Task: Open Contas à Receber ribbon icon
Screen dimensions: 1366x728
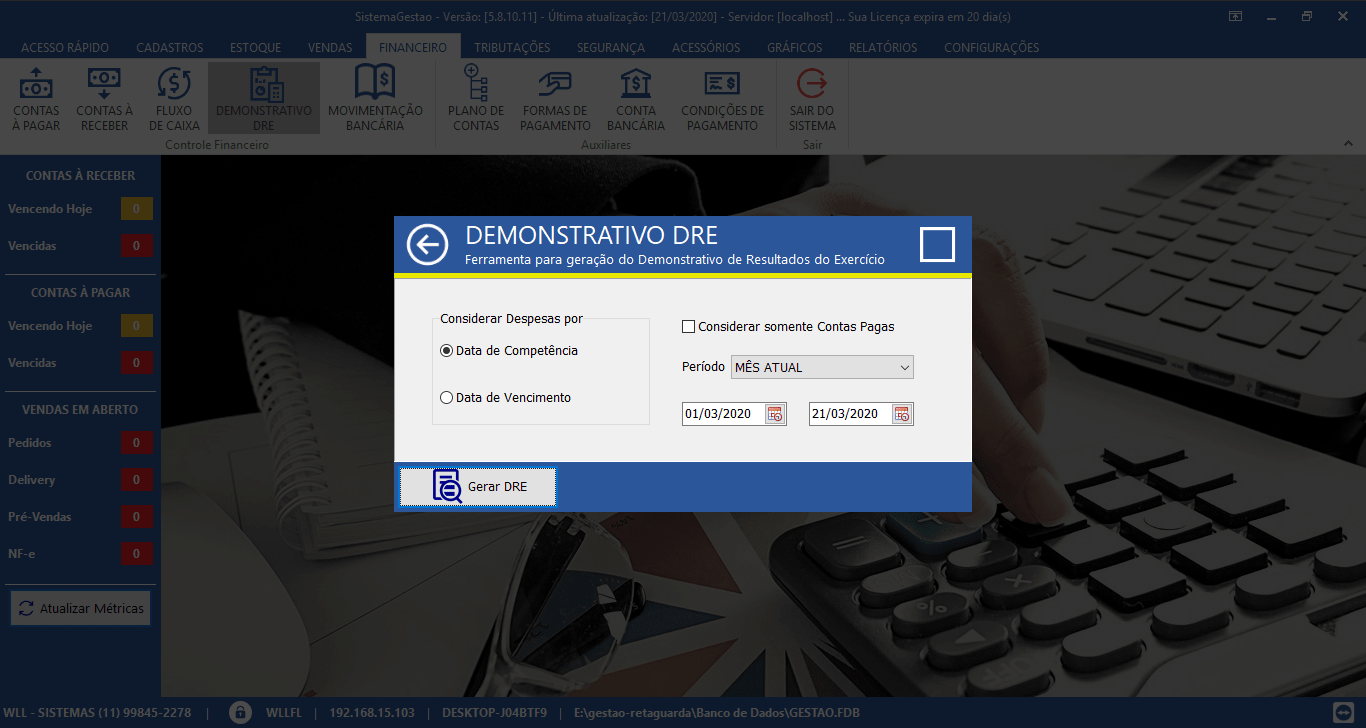Action: 104,99
